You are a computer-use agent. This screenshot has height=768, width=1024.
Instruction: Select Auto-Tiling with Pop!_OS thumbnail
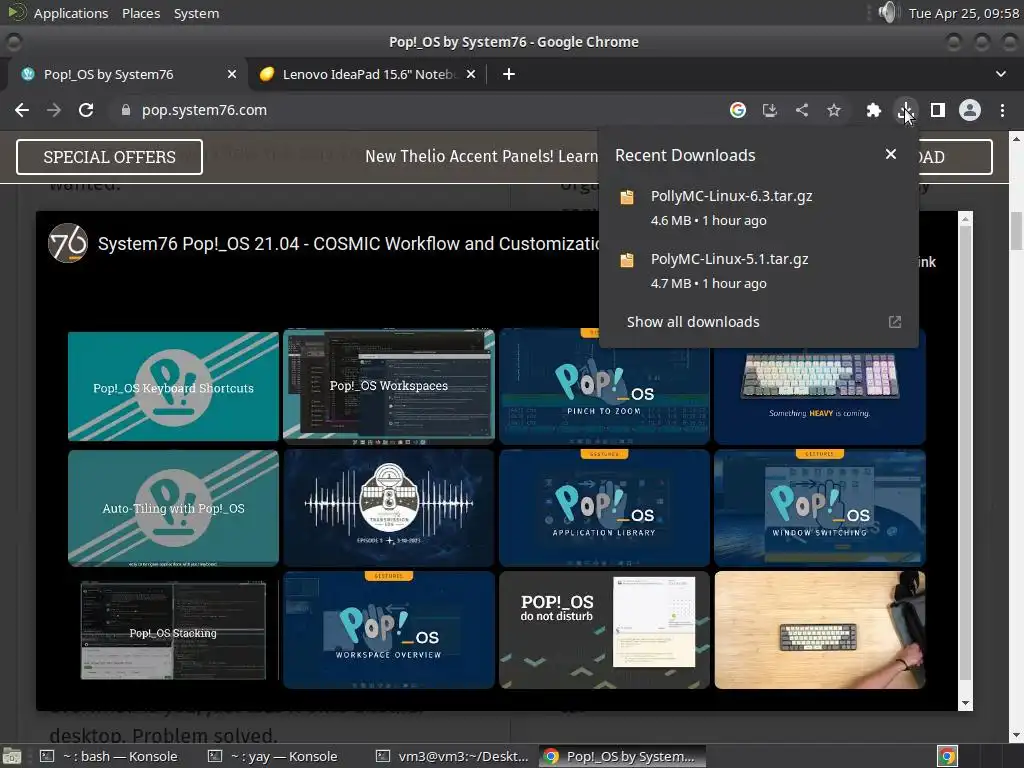(x=173, y=508)
